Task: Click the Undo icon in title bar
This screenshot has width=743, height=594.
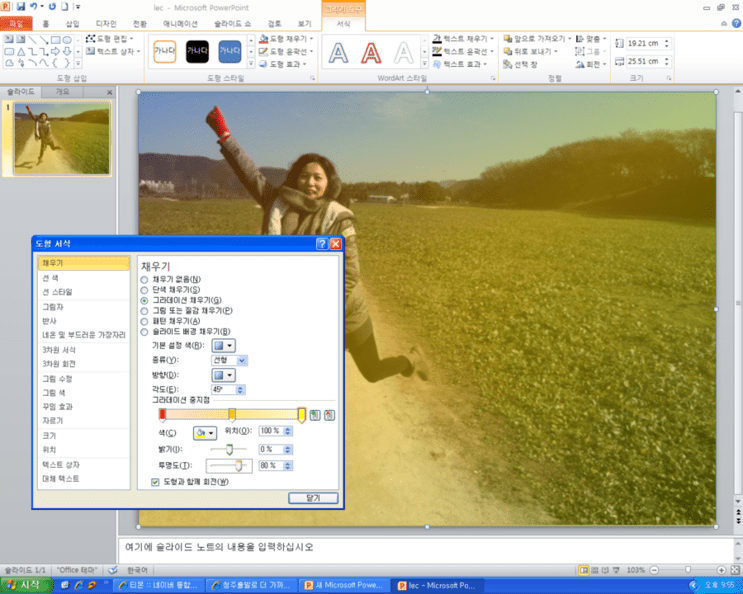Action: coord(34,7)
